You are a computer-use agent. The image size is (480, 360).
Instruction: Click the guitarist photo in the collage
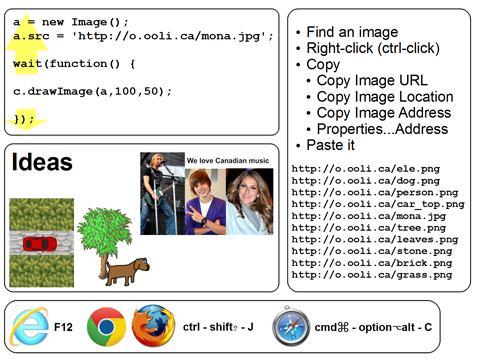(162, 194)
